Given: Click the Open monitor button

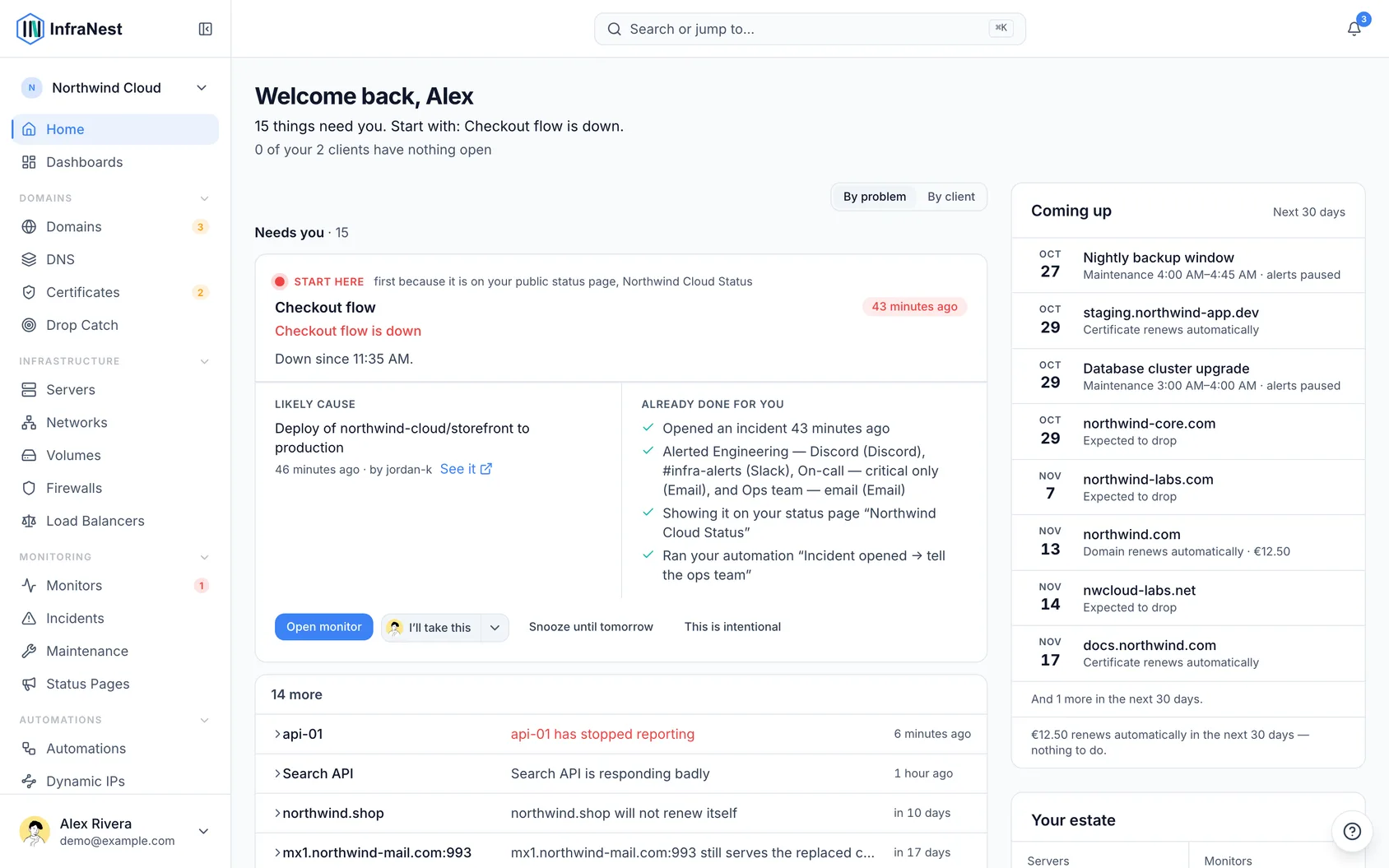Looking at the screenshot, I should [323, 627].
